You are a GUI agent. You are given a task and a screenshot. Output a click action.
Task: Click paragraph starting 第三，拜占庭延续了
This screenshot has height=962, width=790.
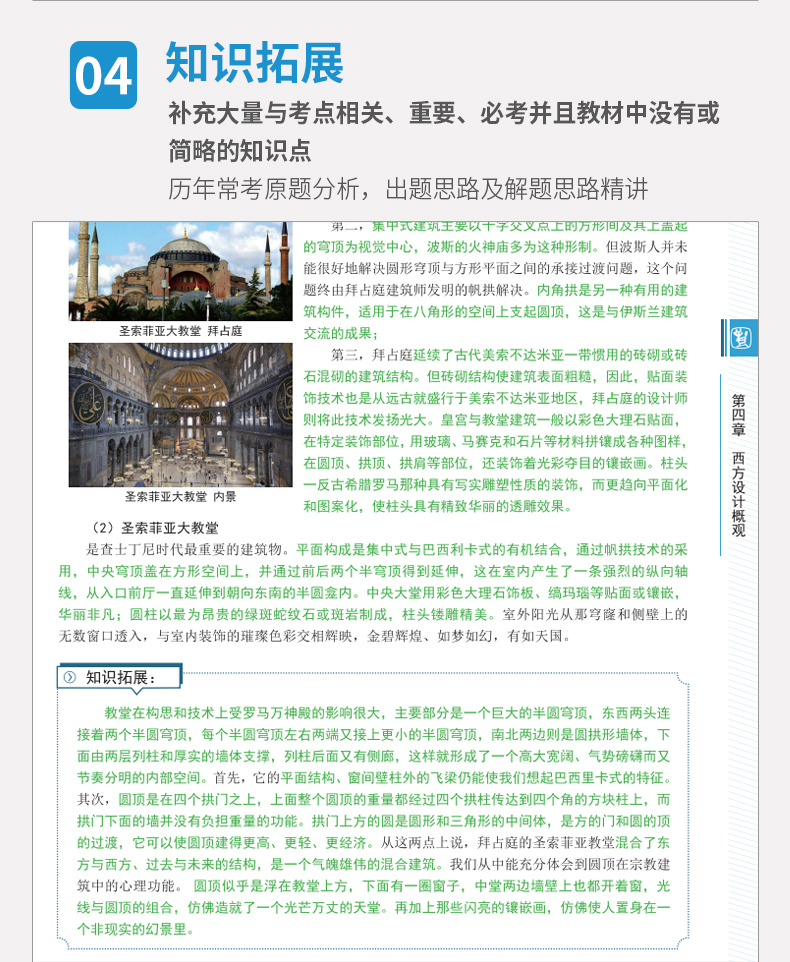click(496, 431)
